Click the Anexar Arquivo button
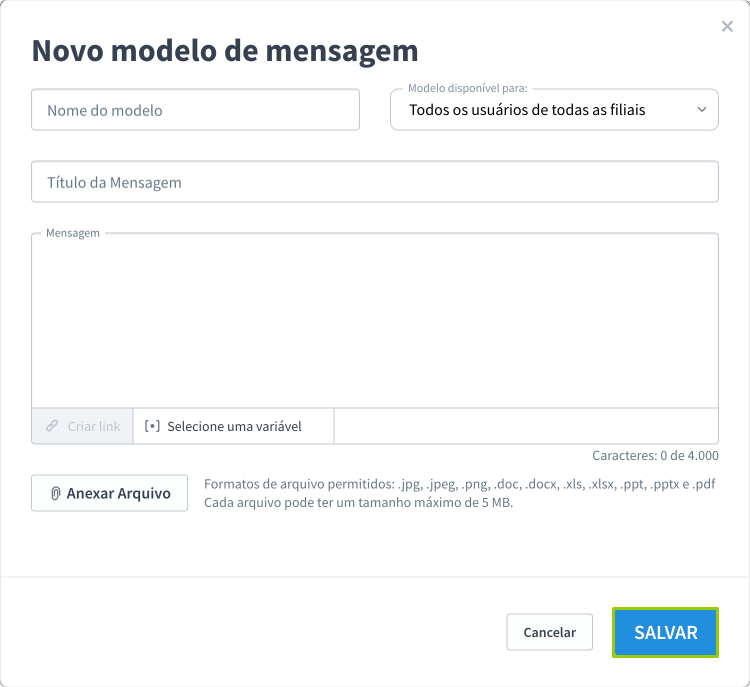This screenshot has width=750, height=687. tap(109, 493)
